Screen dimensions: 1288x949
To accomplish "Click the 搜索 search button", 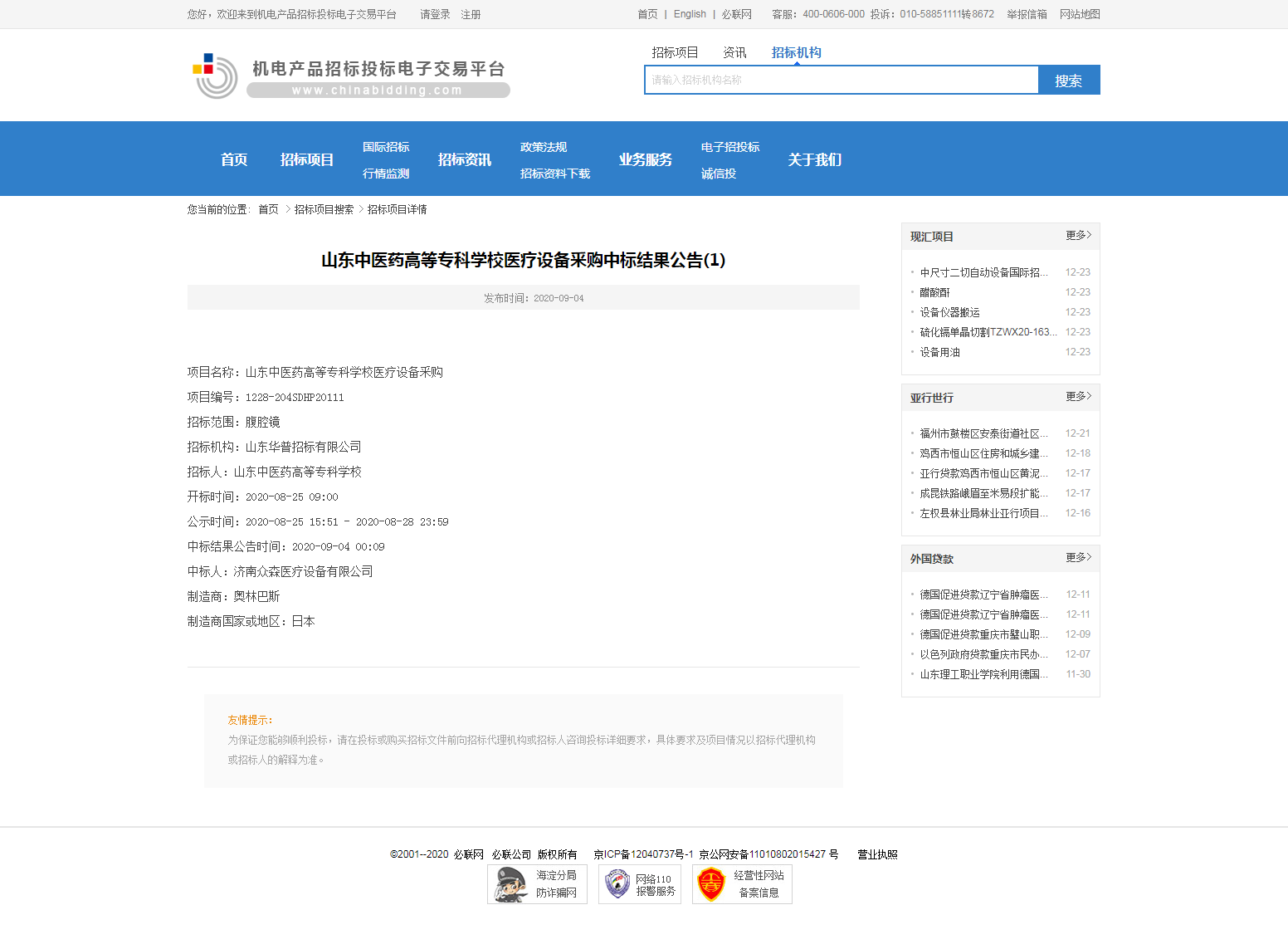I will click(1069, 80).
